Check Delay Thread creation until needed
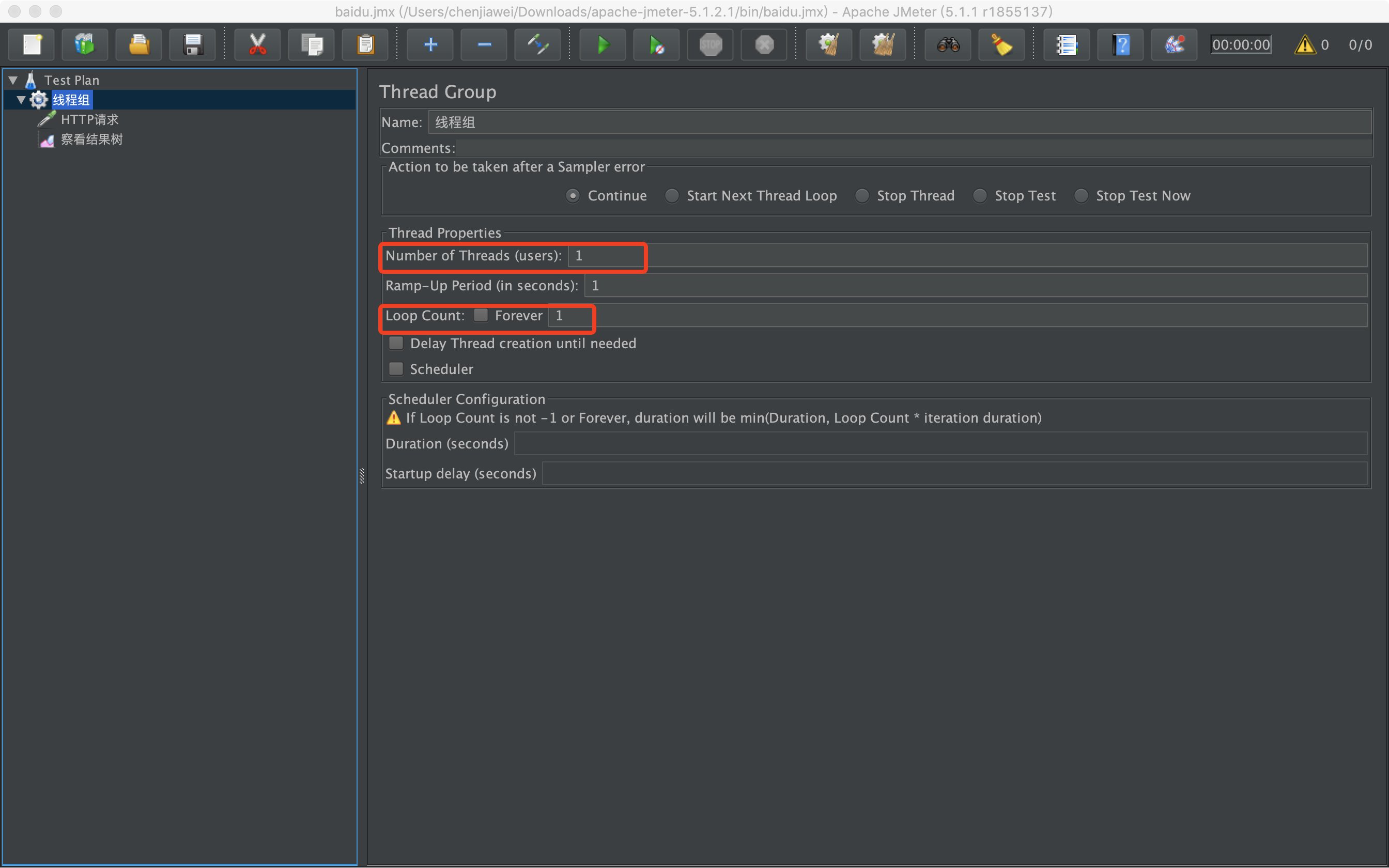This screenshot has height=868, width=1389. coord(396,343)
